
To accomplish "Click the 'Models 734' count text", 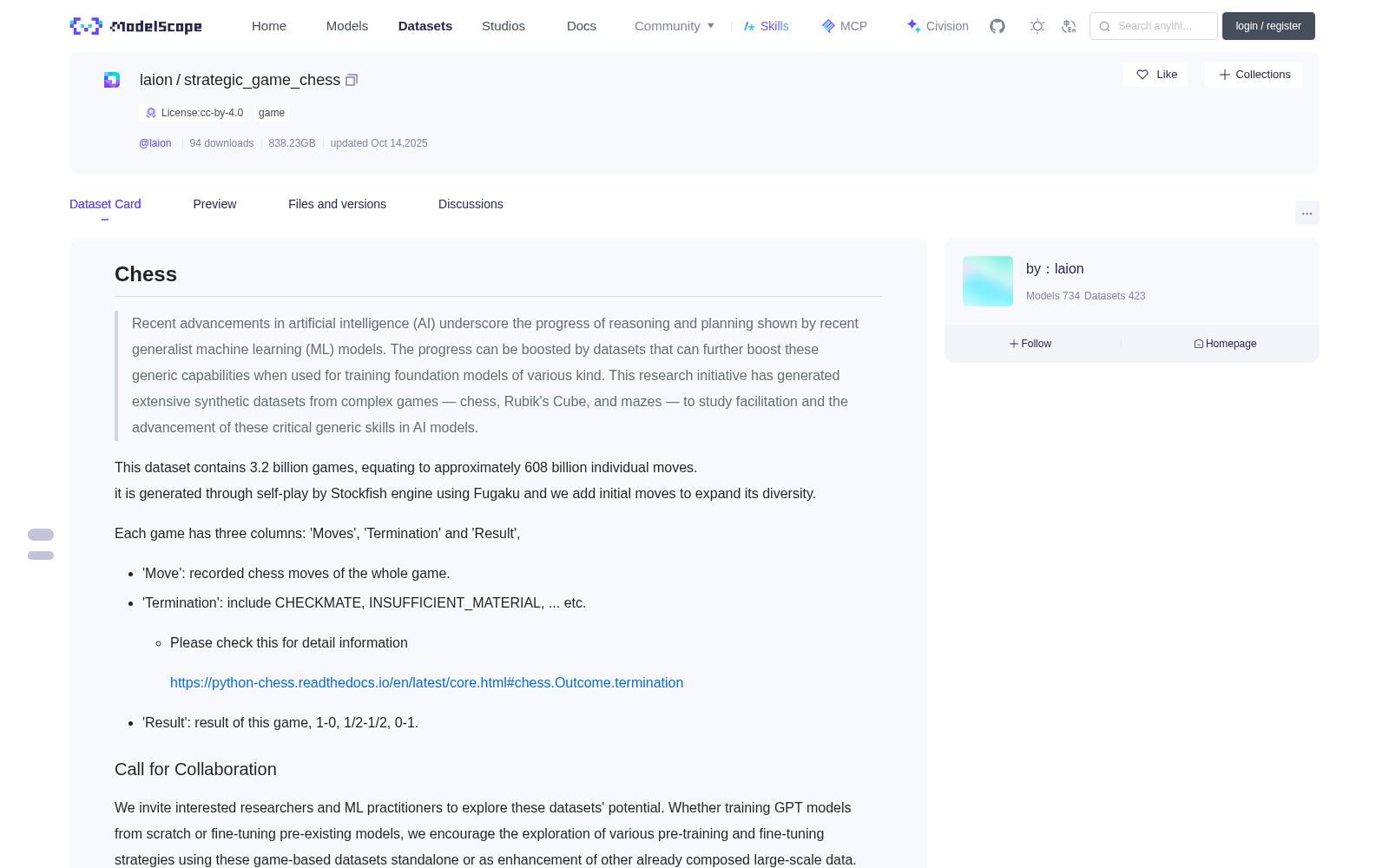I will click(1053, 296).
